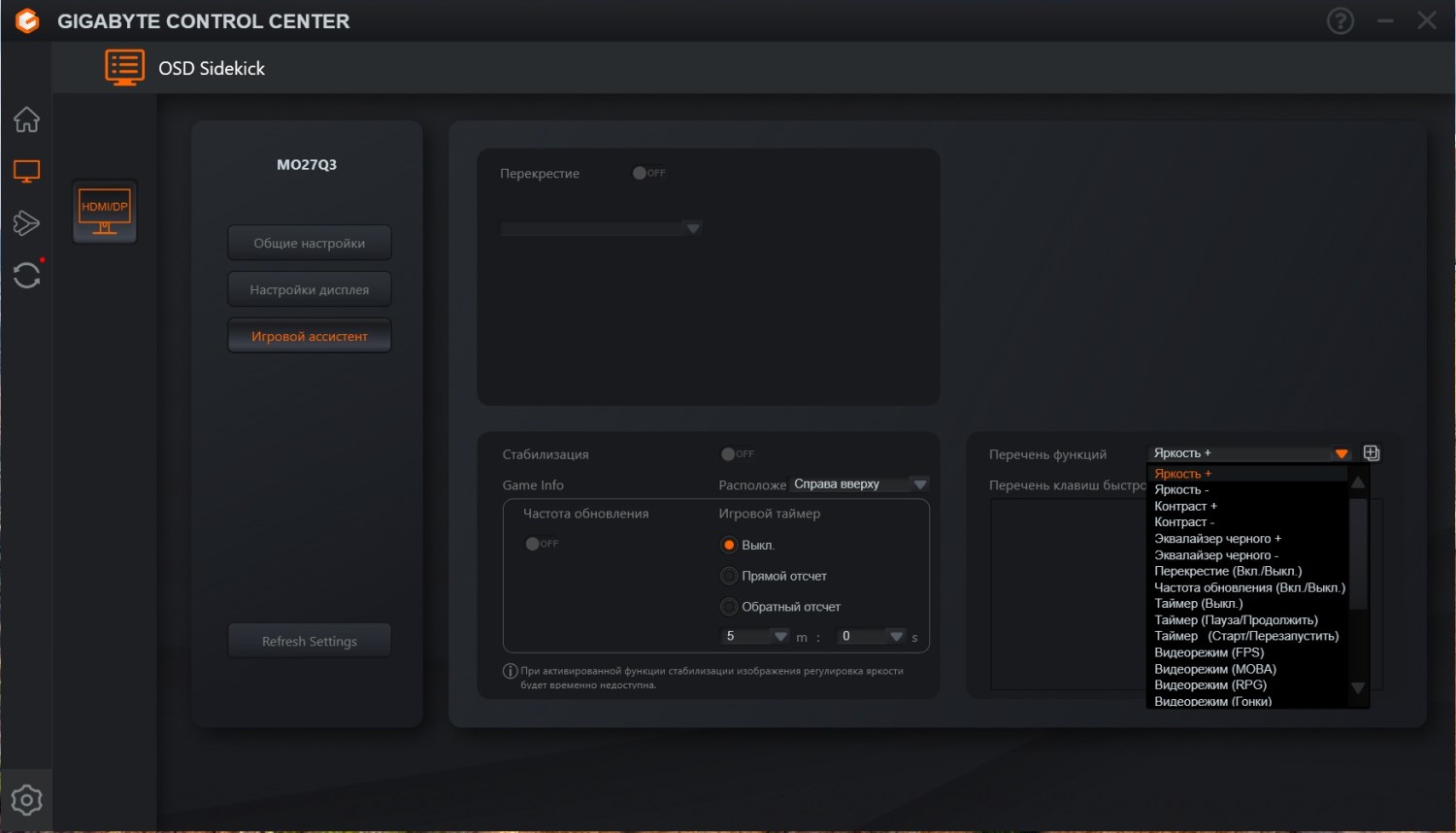Collapse the Перечень функций dropdown arrow

1340,453
